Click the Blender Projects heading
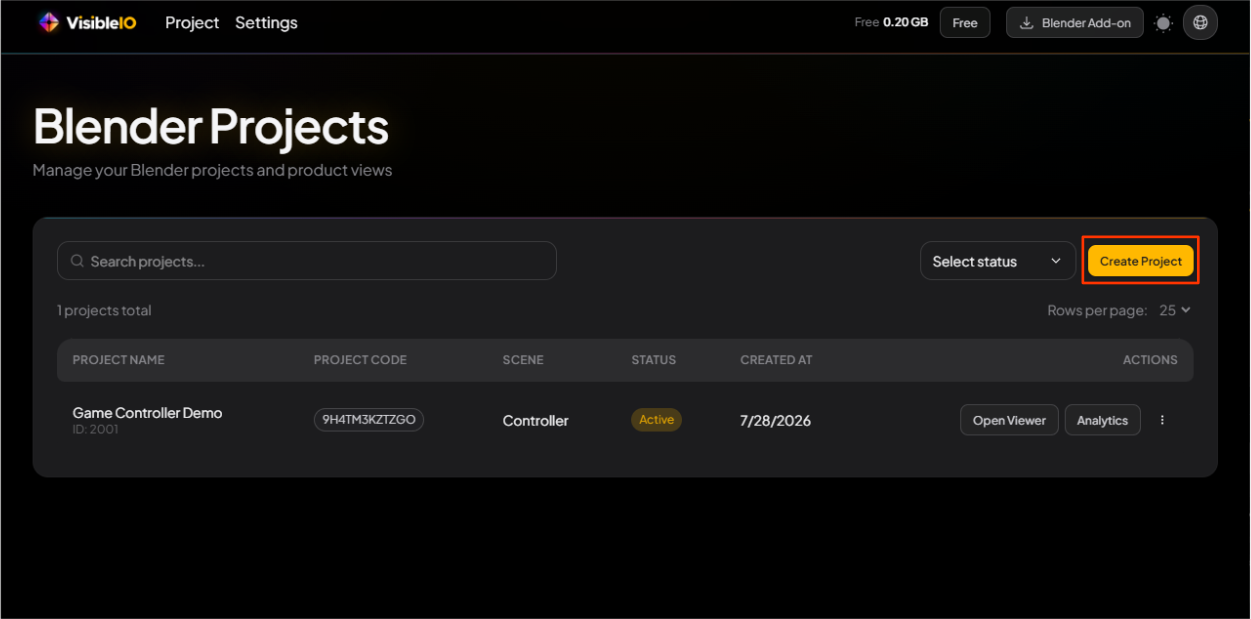 [211, 128]
